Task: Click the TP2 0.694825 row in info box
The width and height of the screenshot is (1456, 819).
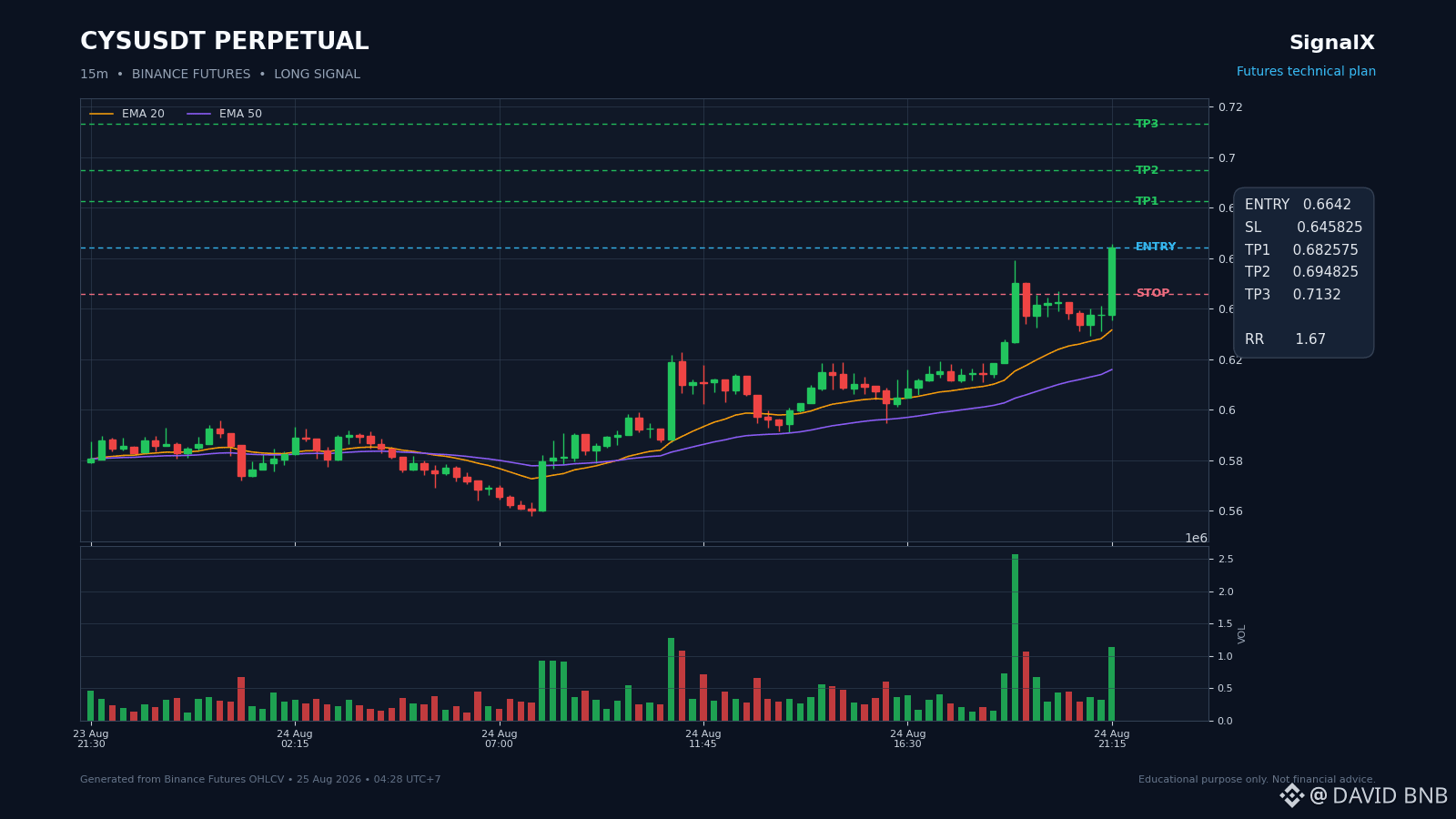Action: pos(1301,272)
